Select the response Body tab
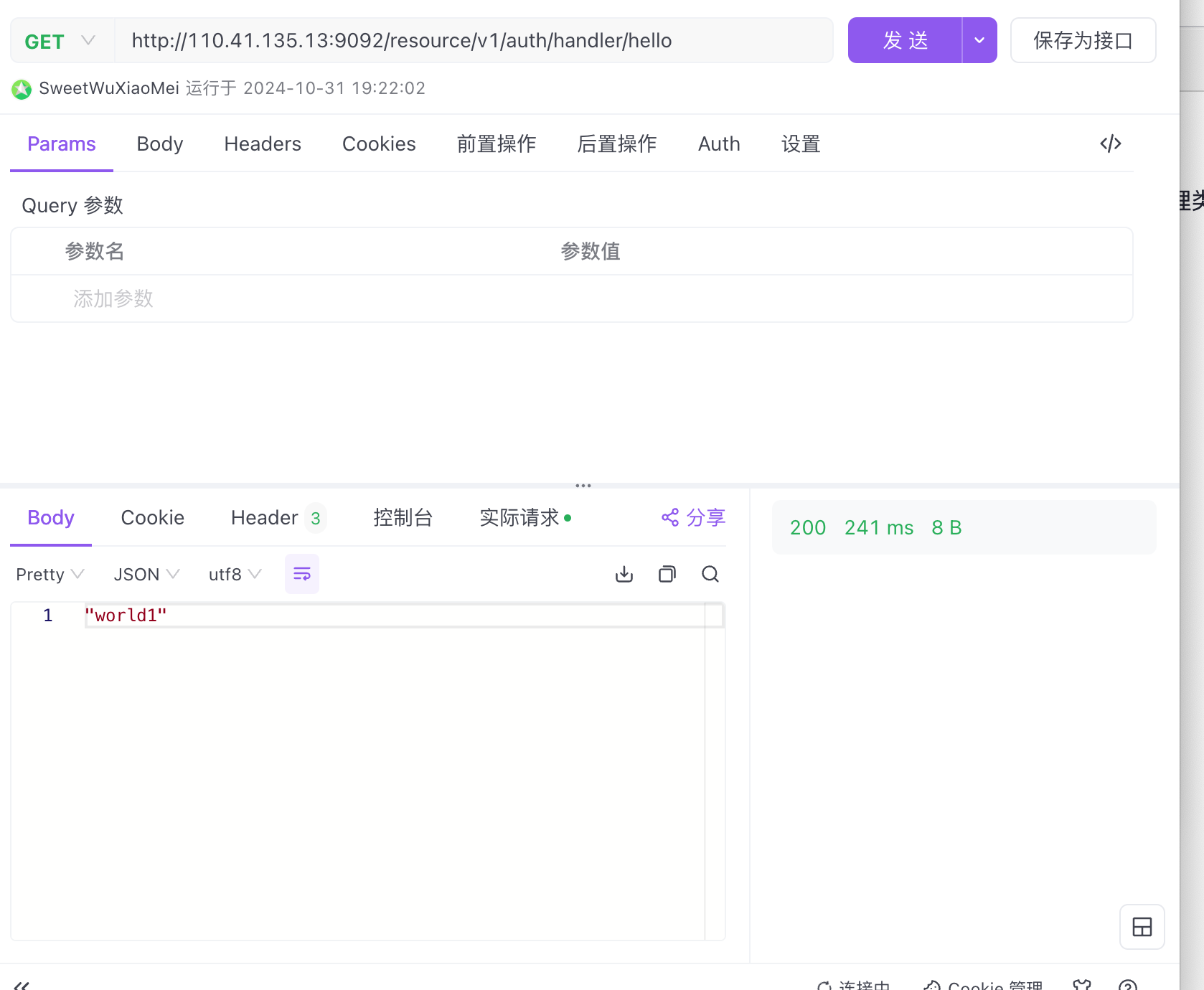 [x=51, y=518]
